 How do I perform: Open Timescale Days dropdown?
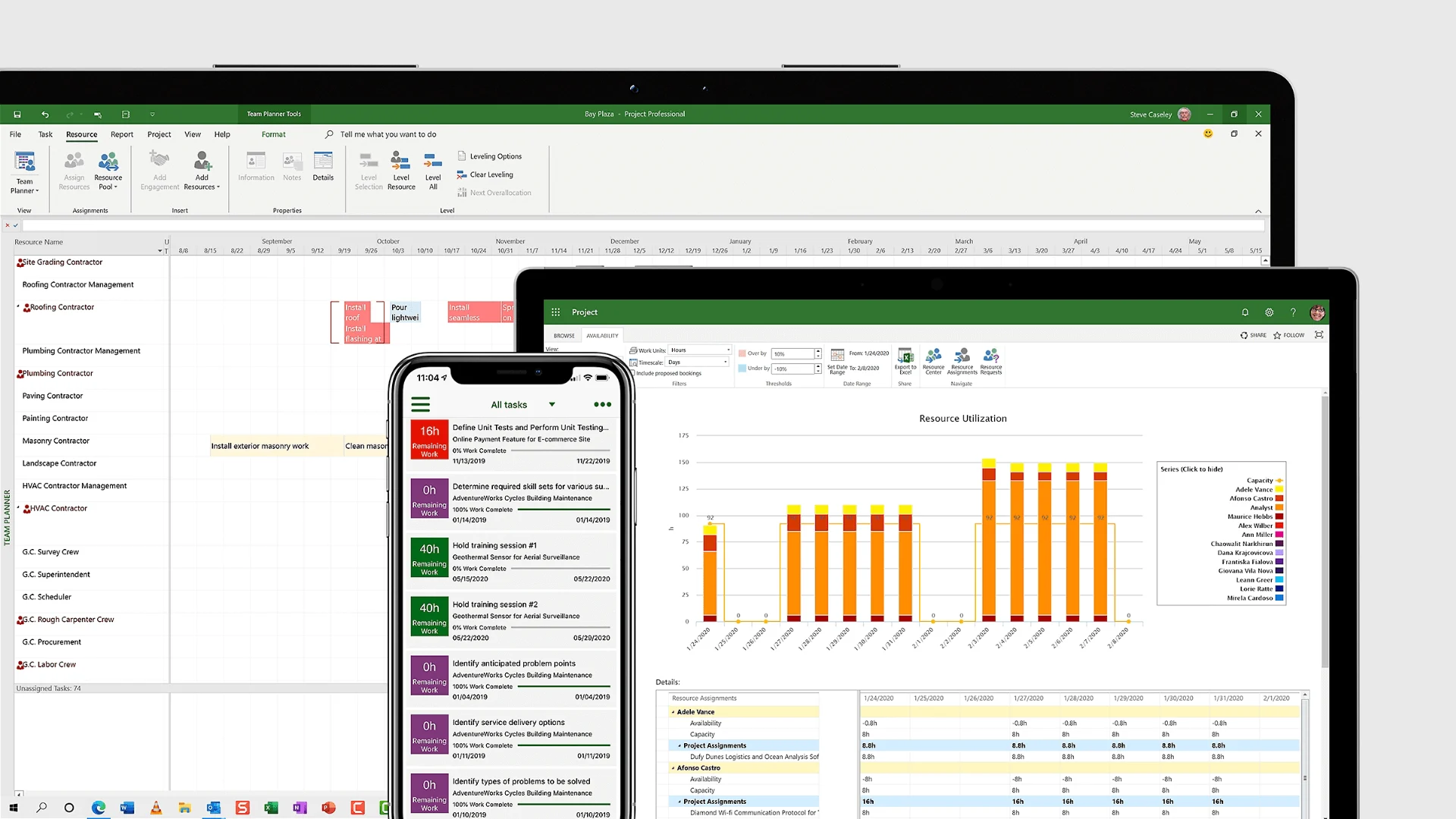click(x=698, y=362)
